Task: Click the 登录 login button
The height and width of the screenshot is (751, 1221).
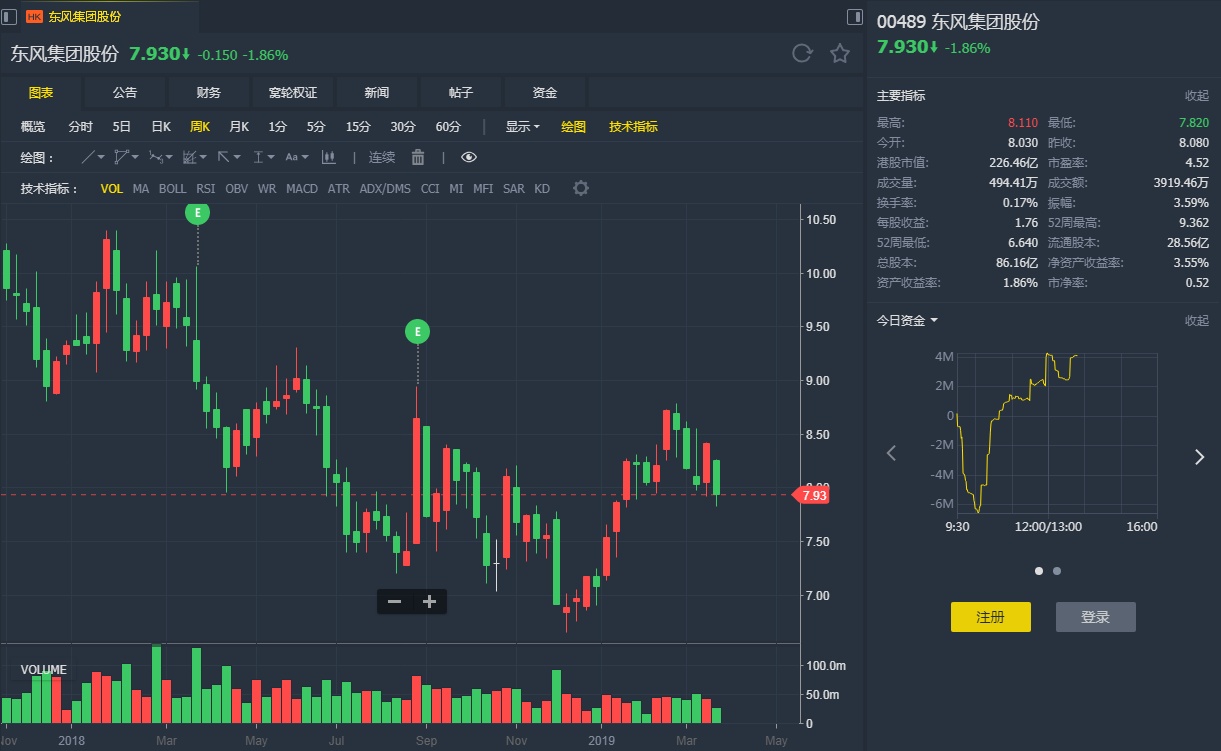Action: tap(1095, 617)
